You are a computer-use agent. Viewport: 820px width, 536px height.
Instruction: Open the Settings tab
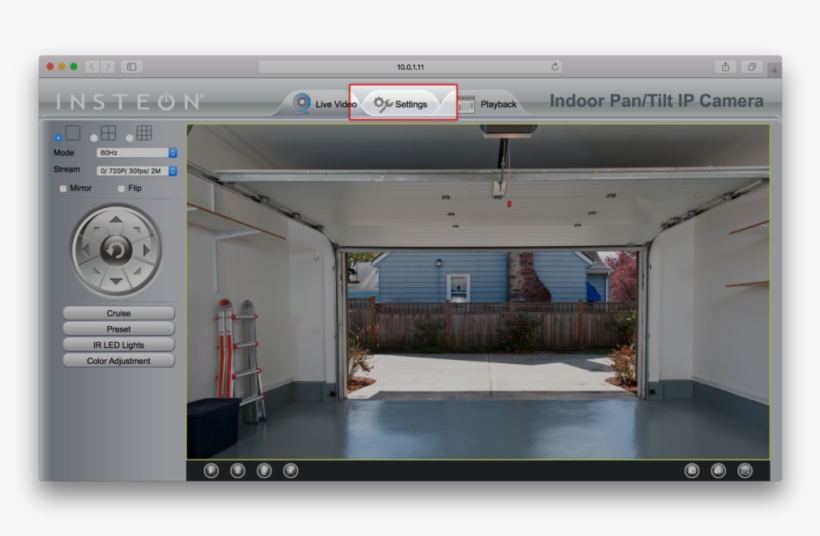pyautogui.click(x=401, y=104)
